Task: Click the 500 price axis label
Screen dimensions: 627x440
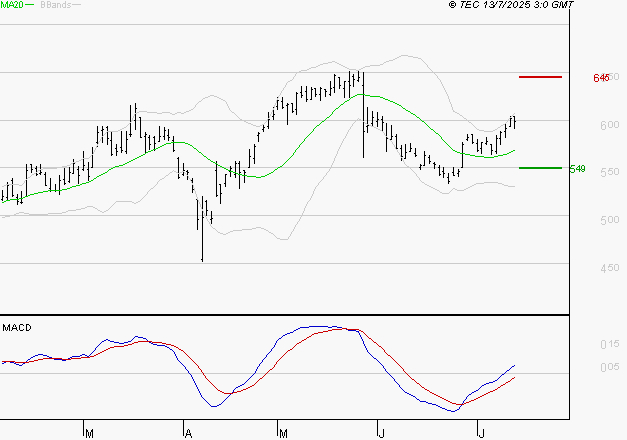Action: click(609, 220)
